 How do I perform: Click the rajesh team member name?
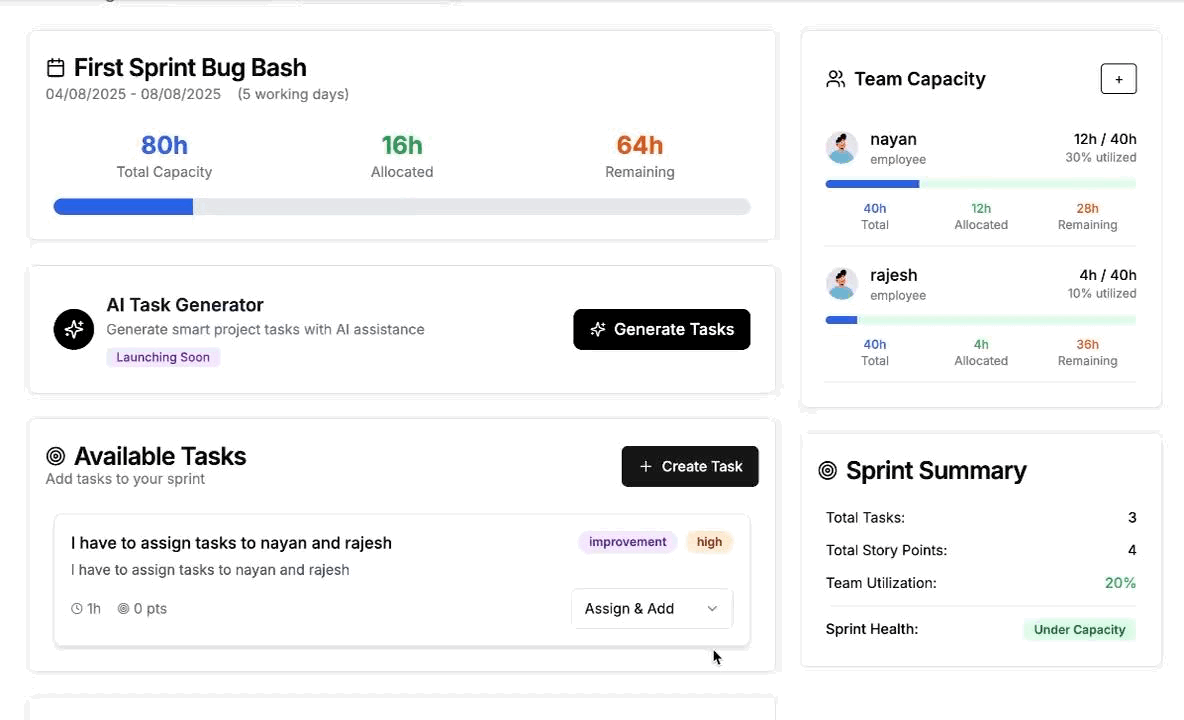[893, 275]
